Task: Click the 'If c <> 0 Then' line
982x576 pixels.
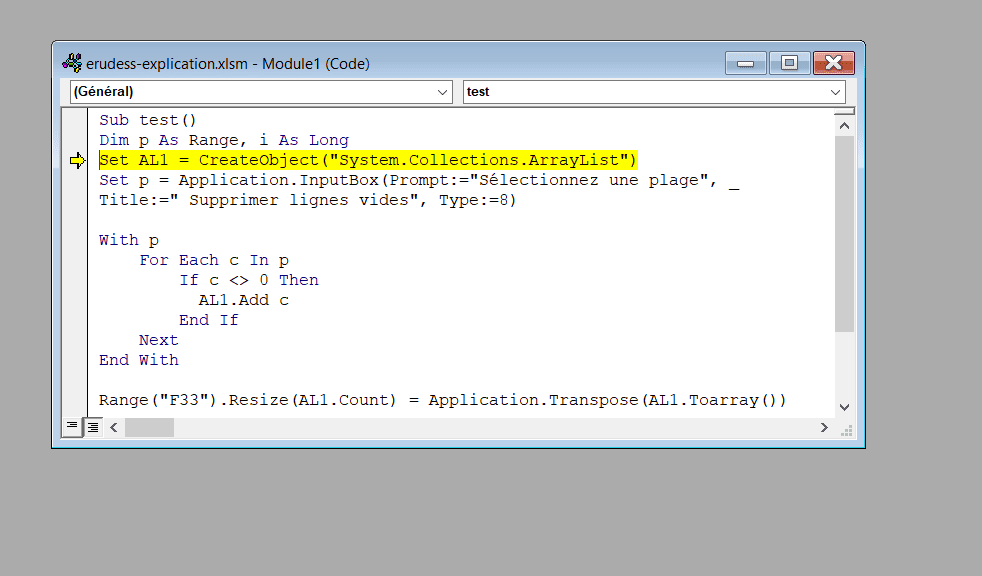Action: pyautogui.click(x=249, y=280)
